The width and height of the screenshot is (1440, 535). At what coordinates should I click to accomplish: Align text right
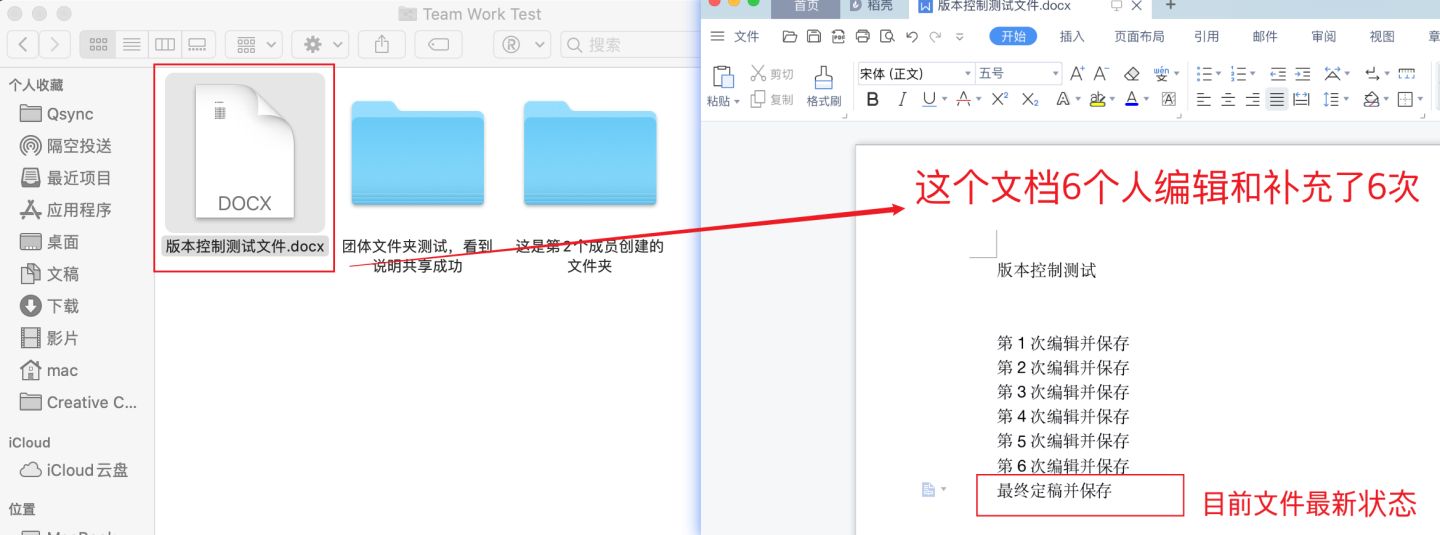coord(1252,99)
